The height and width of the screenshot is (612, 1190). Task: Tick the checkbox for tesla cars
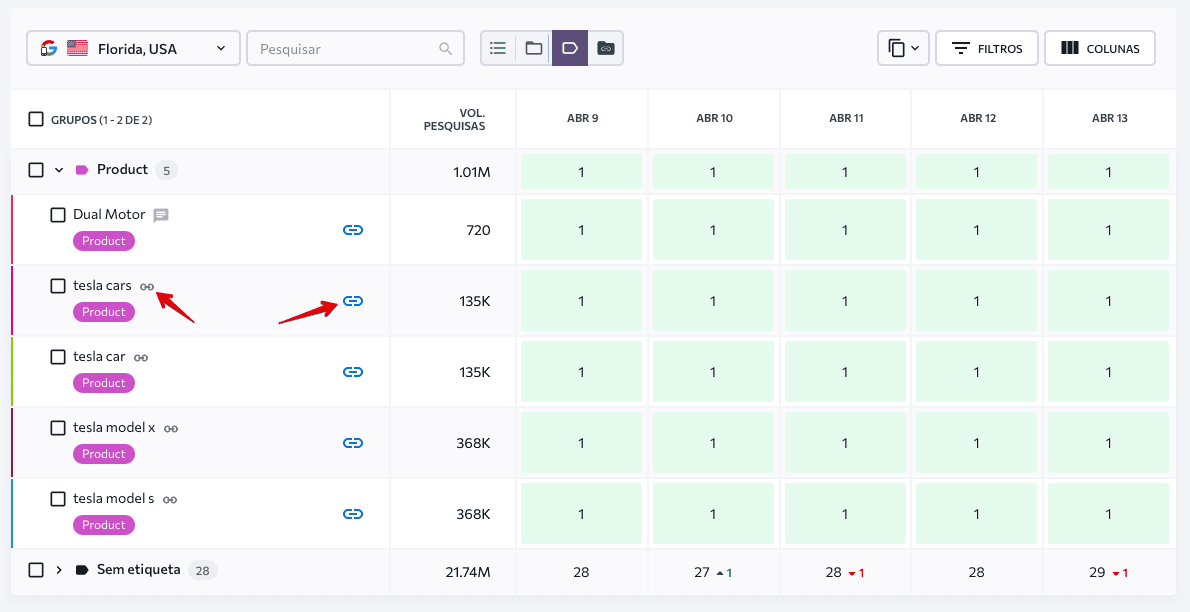point(58,286)
